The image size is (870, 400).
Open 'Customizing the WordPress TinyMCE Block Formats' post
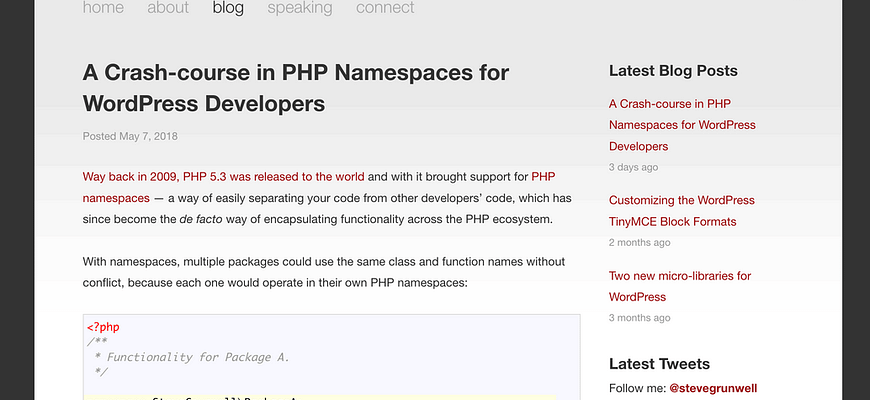pyautogui.click(x=682, y=211)
